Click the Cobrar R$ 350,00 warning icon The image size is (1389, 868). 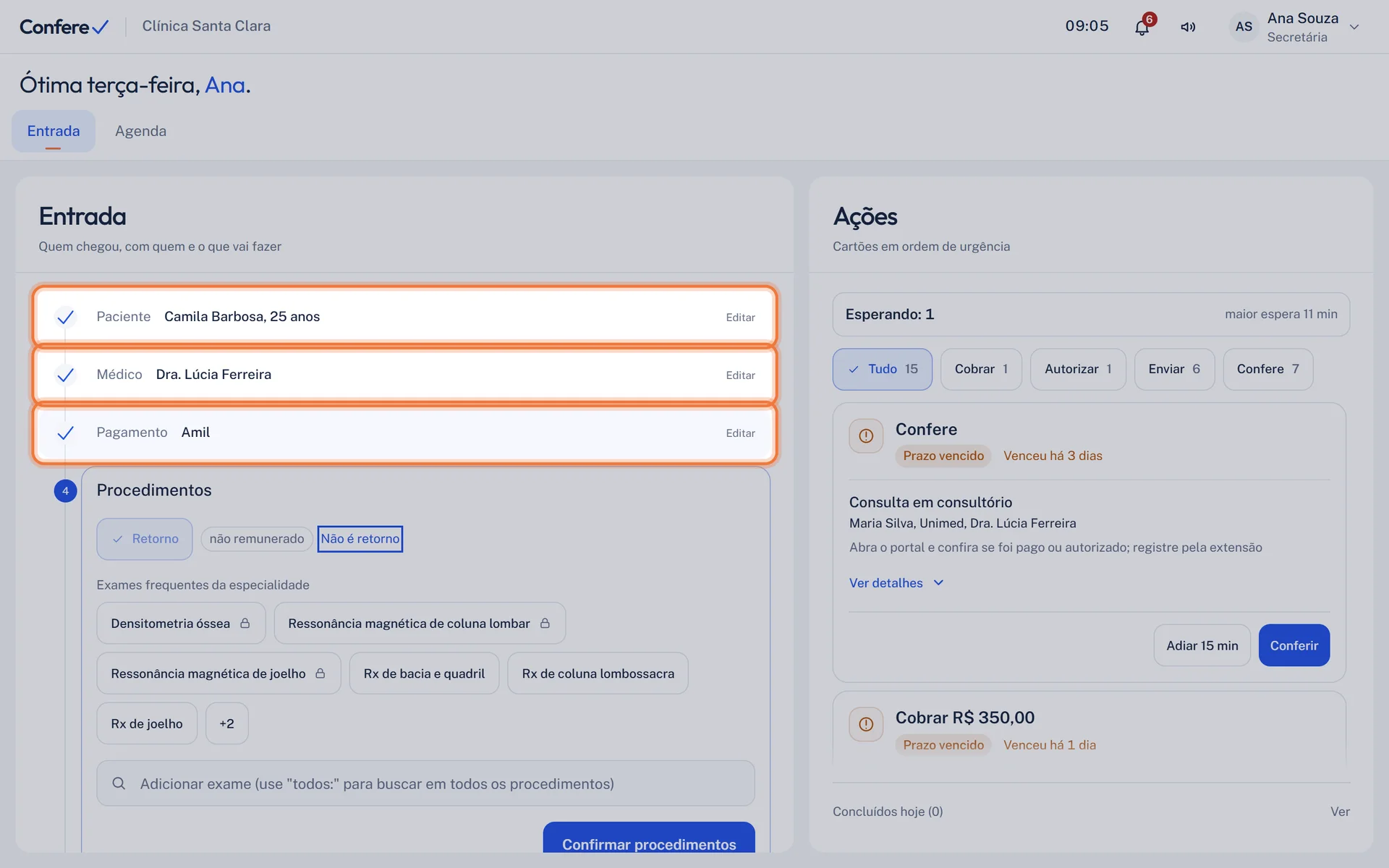tap(866, 724)
